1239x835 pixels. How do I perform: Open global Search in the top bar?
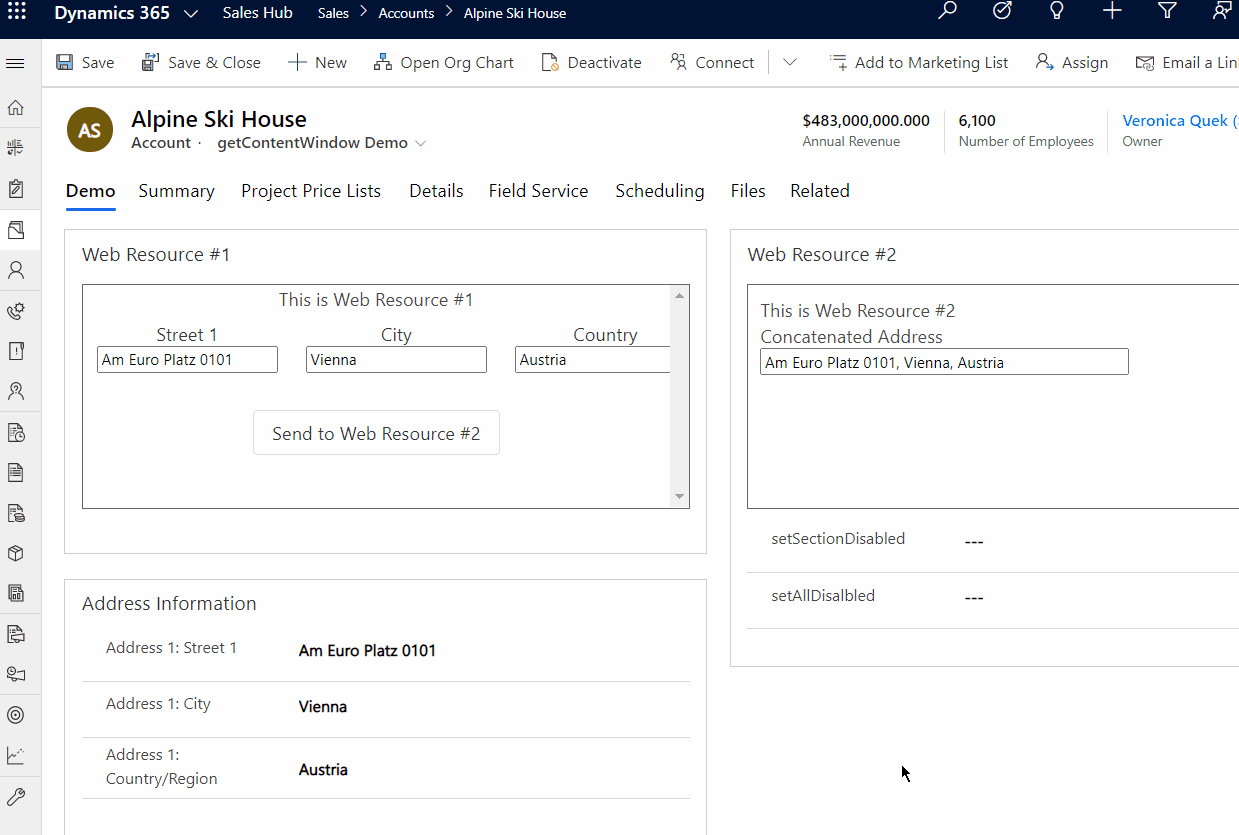click(x=946, y=12)
